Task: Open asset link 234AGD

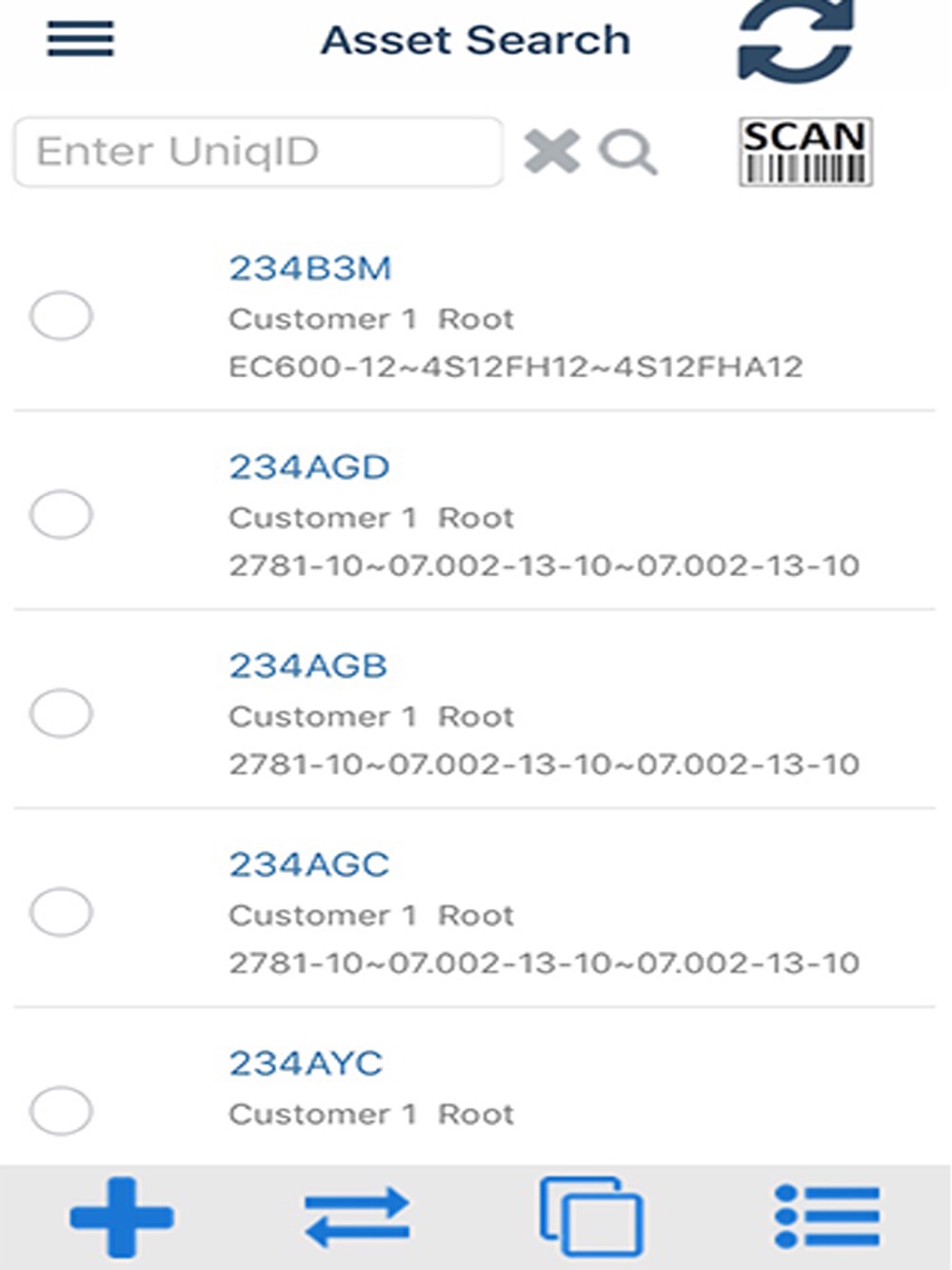Action: (308, 467)
